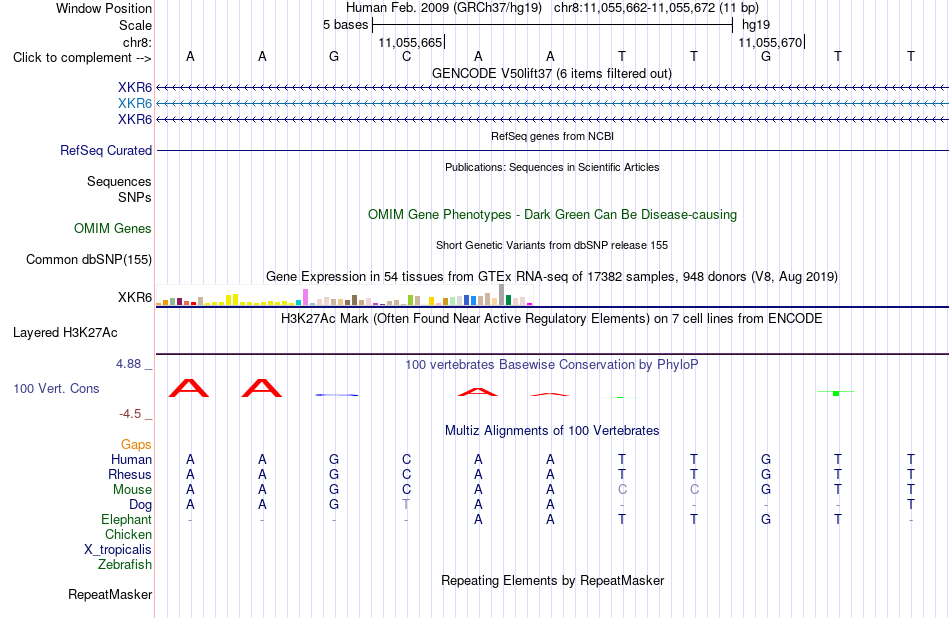This screenshot has width=950, height=618.
Task: Open 'Gene Expression in 54 tissues from GTEx' title
Action: [551, 276]
